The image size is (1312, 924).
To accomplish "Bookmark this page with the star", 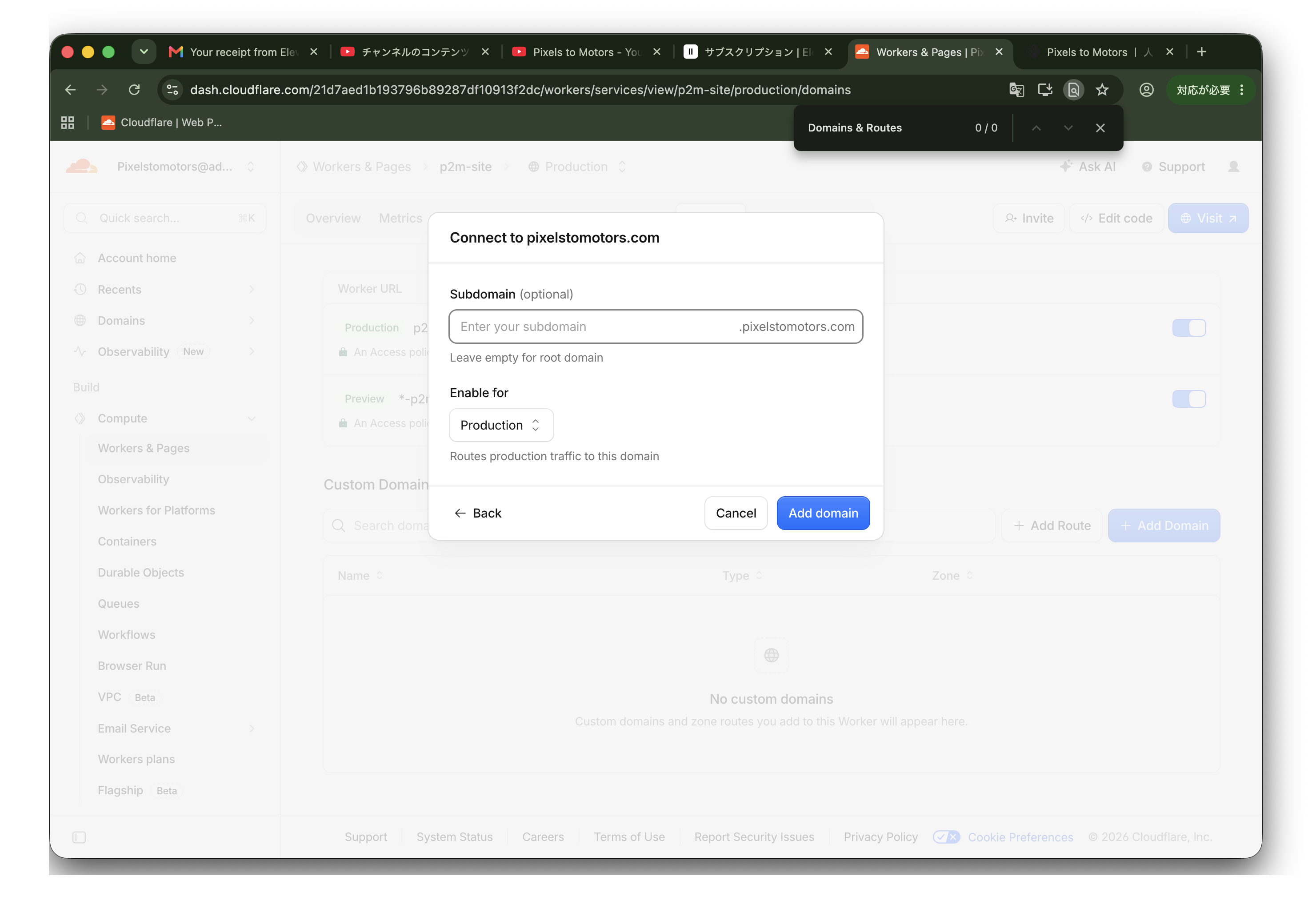I will pyautogui.click(x=1102, y=90).
